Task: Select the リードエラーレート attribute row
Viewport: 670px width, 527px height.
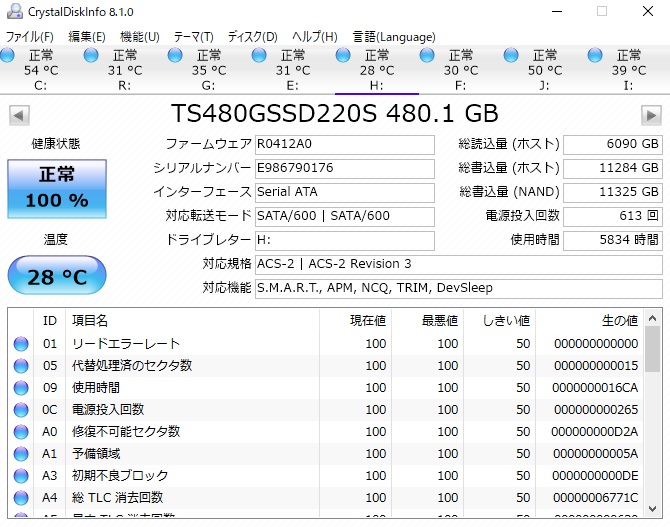Action: (x=326, y=344)
